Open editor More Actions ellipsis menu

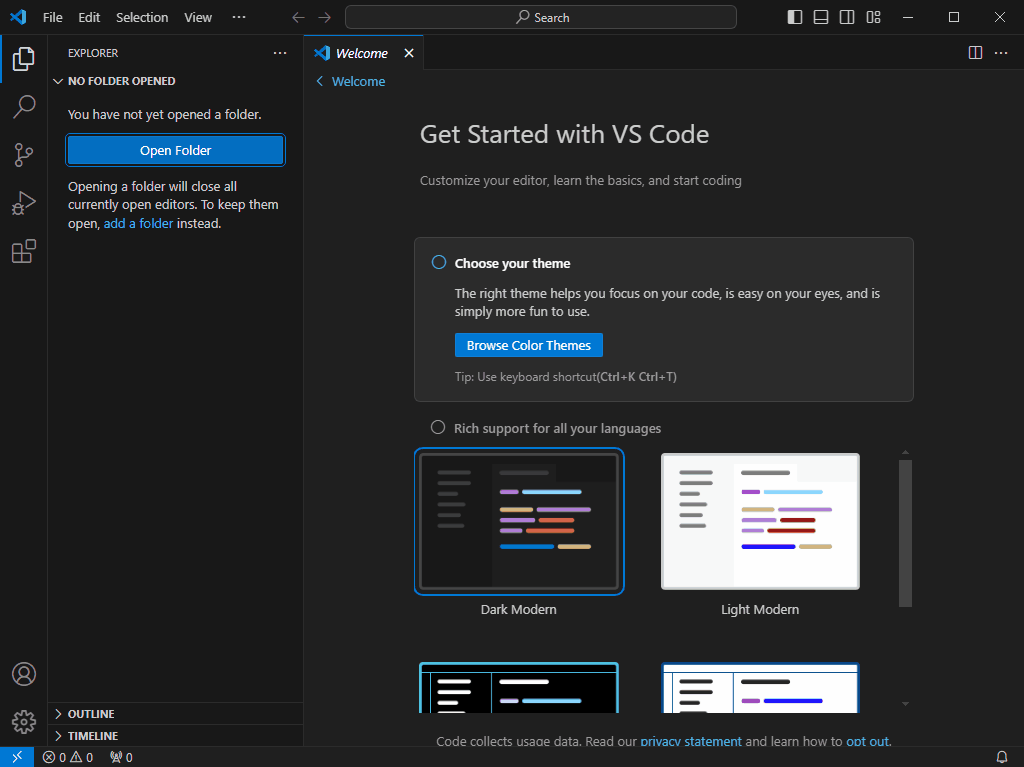1001,53
